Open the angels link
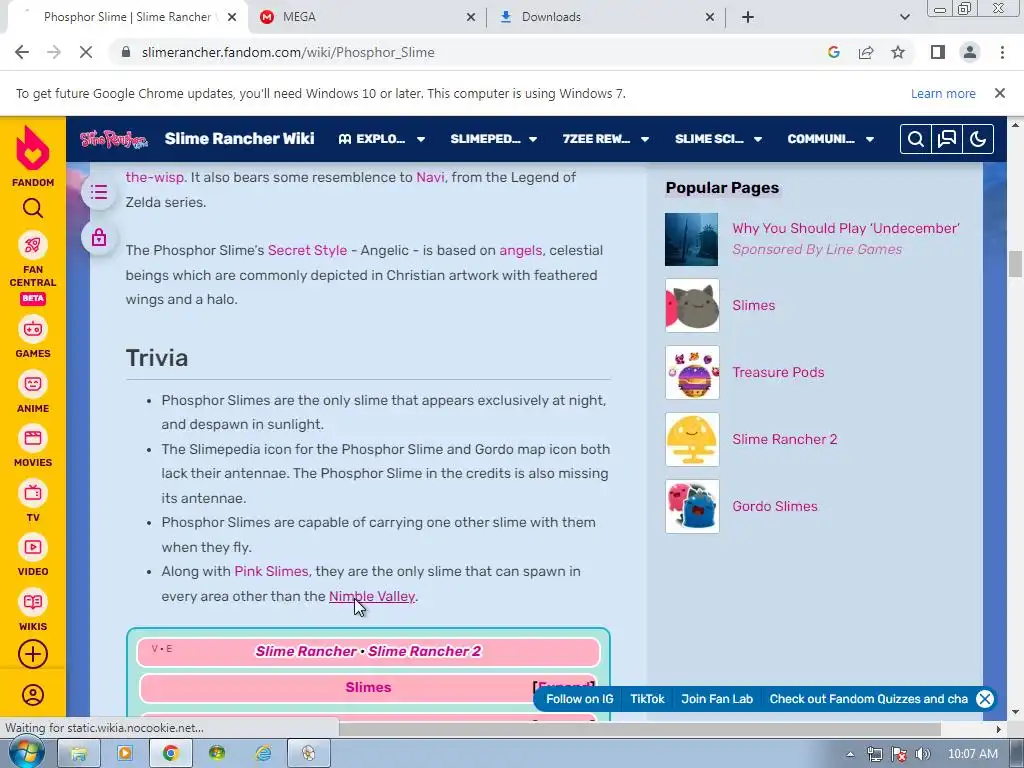 pos(520,250)
